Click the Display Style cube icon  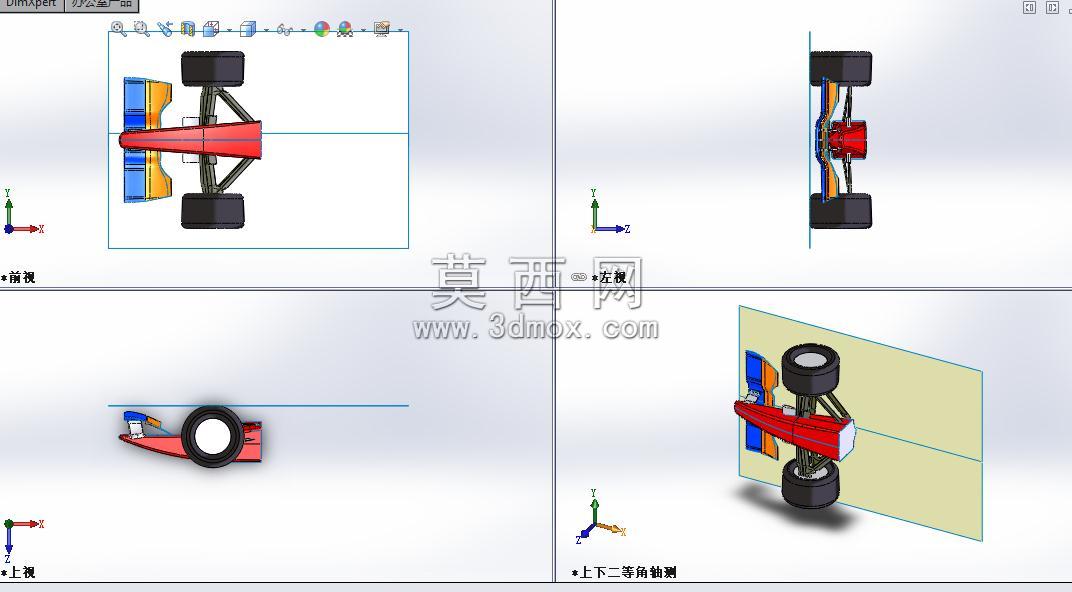[247, 29]
